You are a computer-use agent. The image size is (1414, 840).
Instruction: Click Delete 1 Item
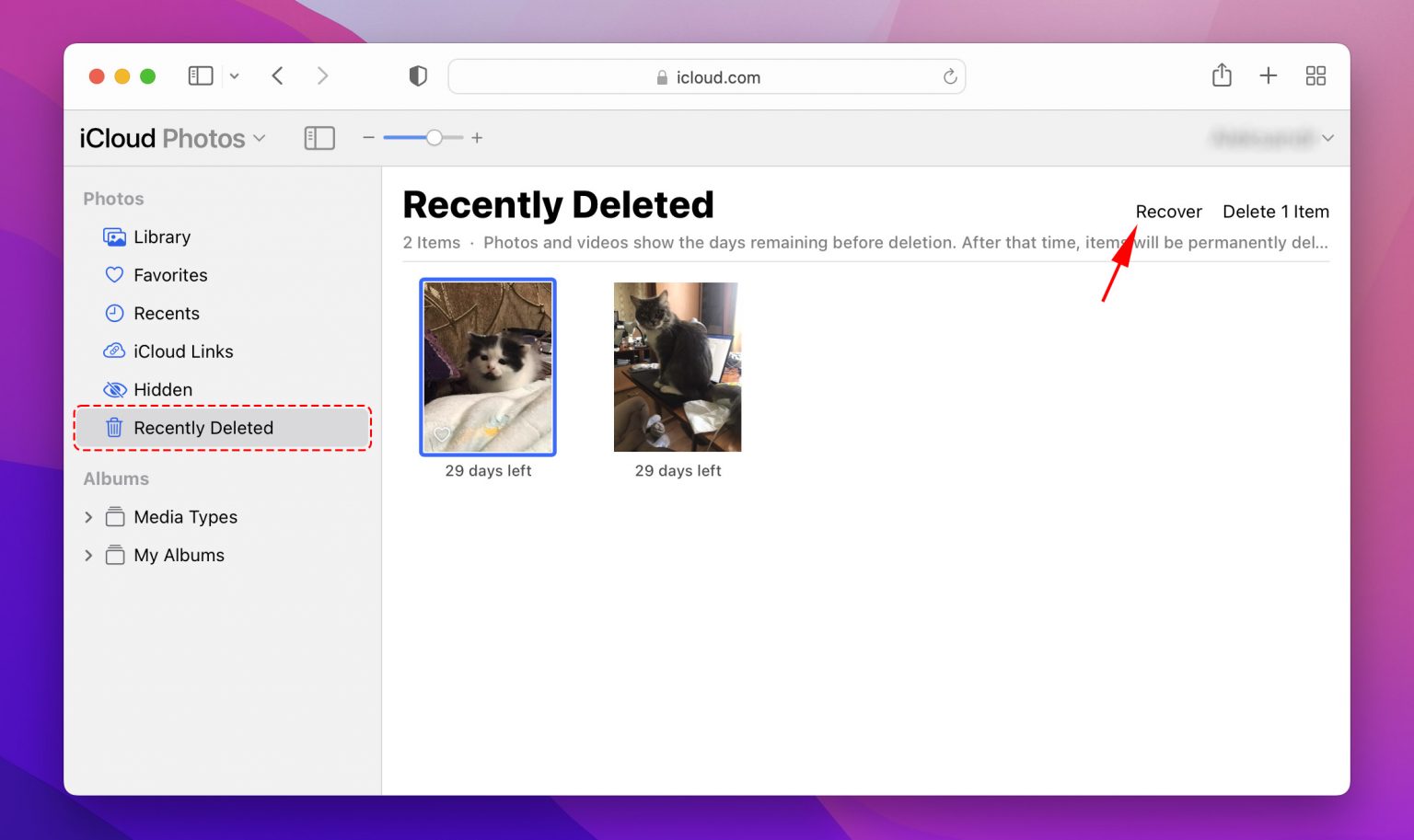click(x=1276, y=211)
